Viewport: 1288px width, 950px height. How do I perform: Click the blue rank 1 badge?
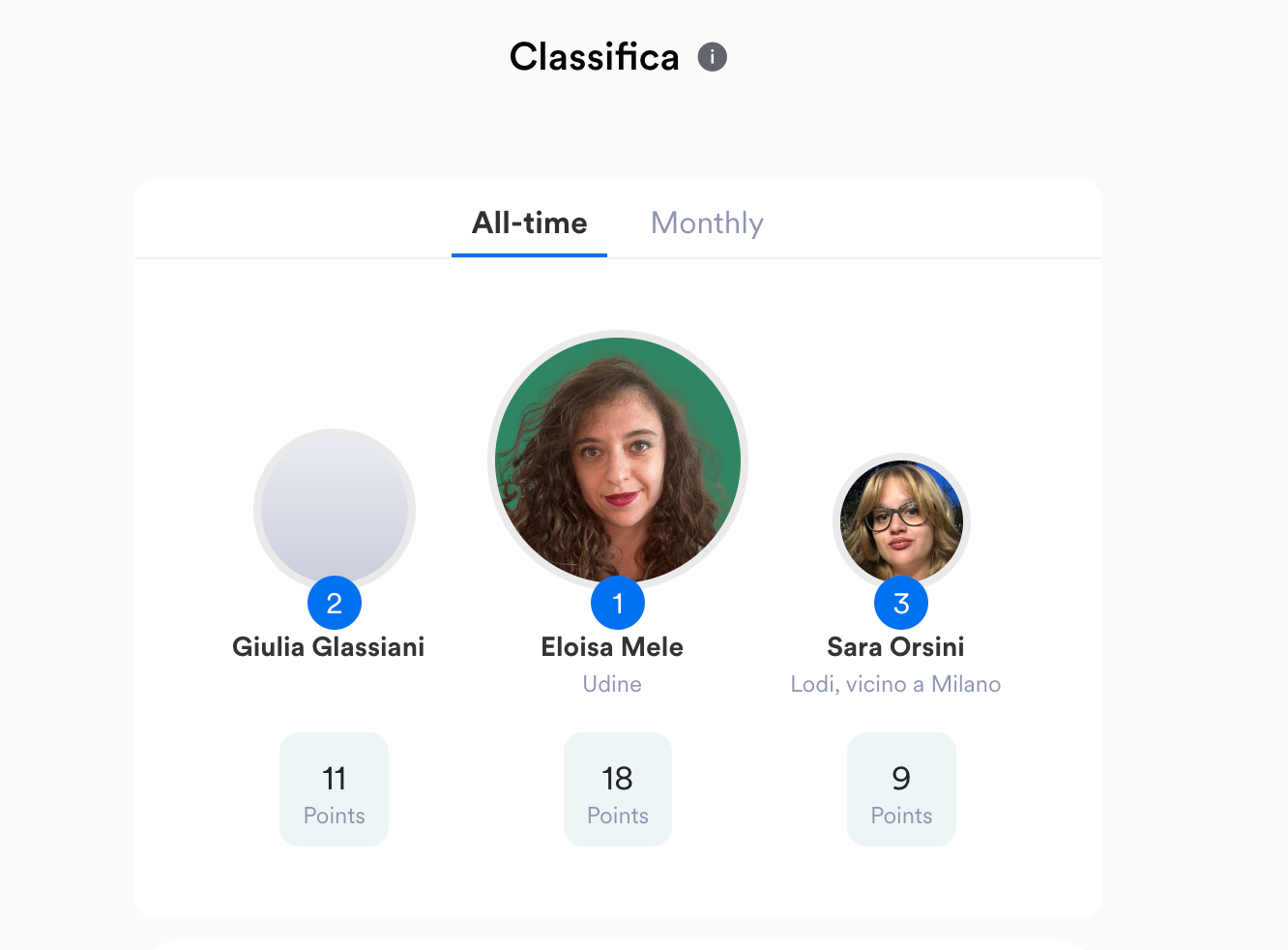pos(618,604)
